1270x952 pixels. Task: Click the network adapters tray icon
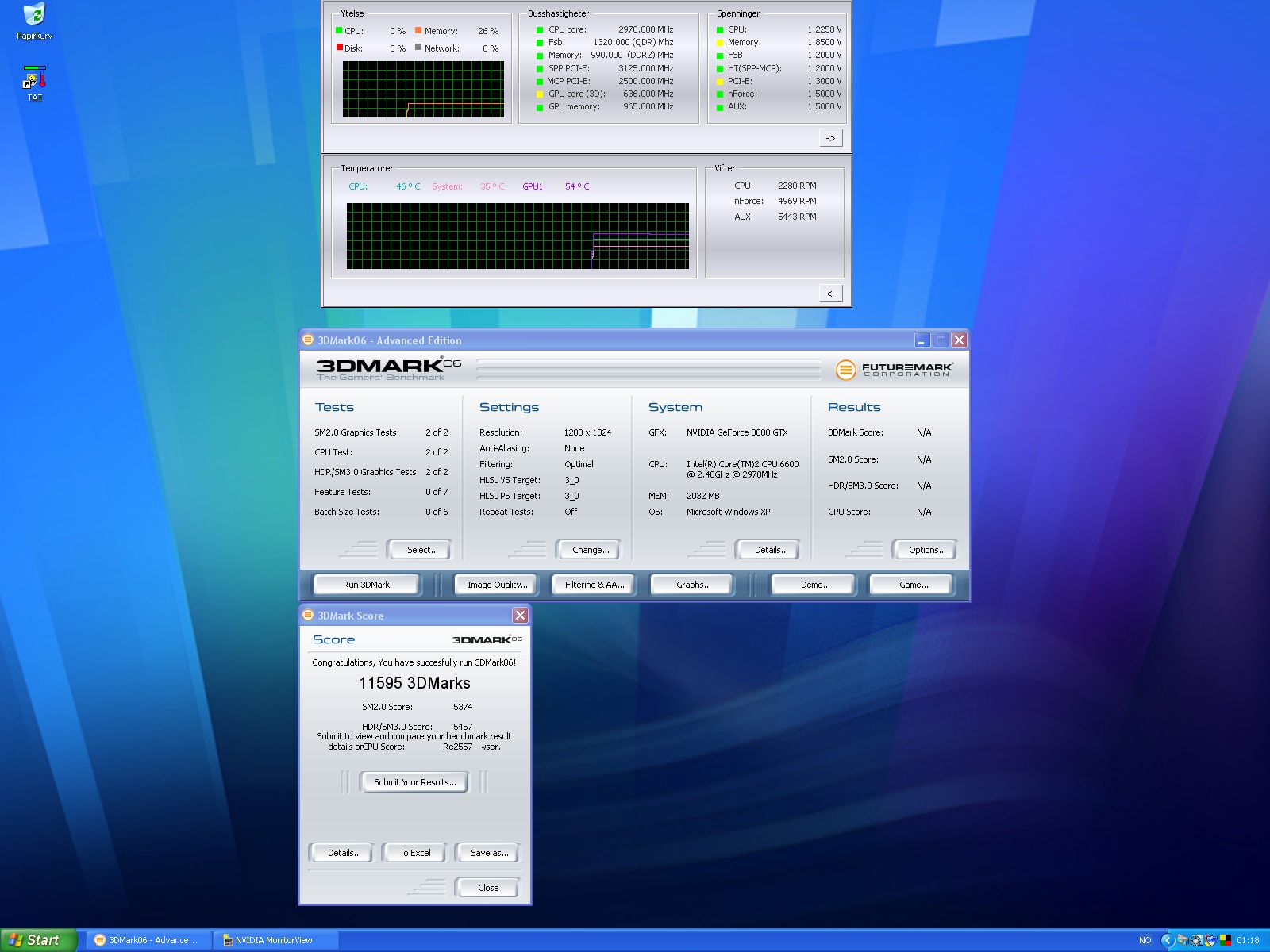(1183, 940)
